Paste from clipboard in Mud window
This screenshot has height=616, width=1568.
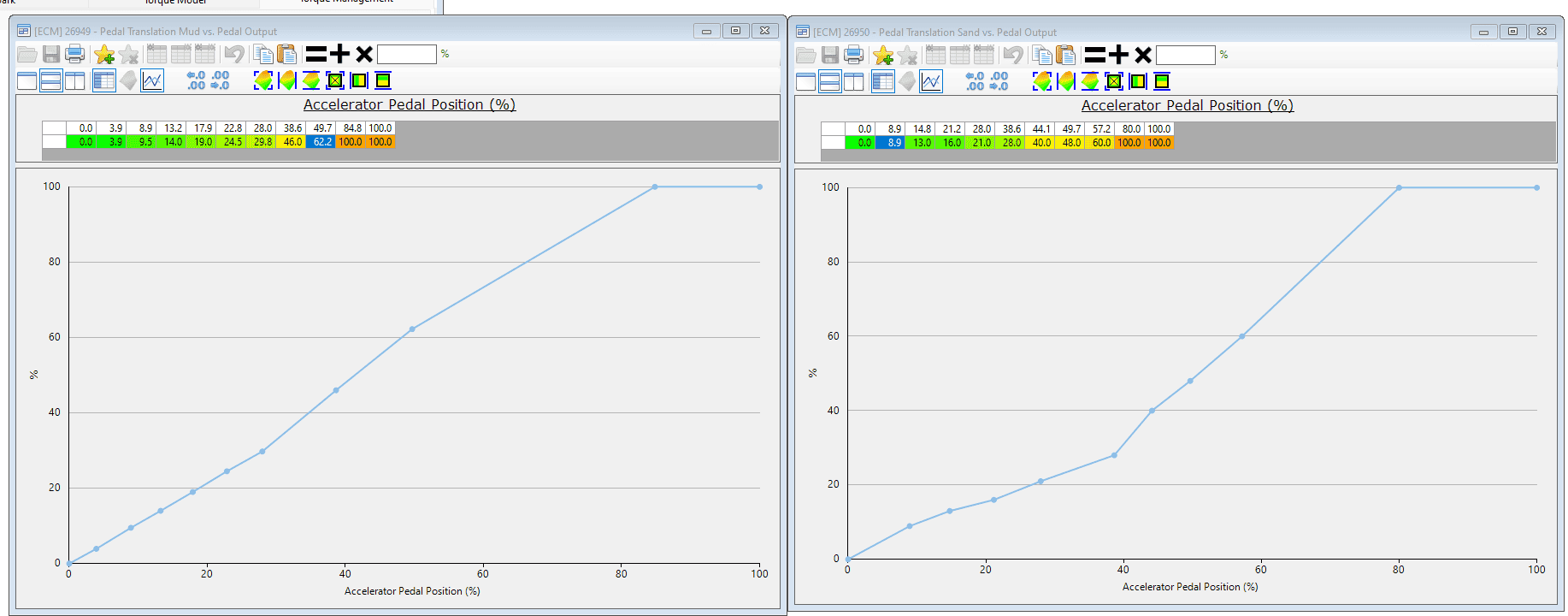pos(286,55)
